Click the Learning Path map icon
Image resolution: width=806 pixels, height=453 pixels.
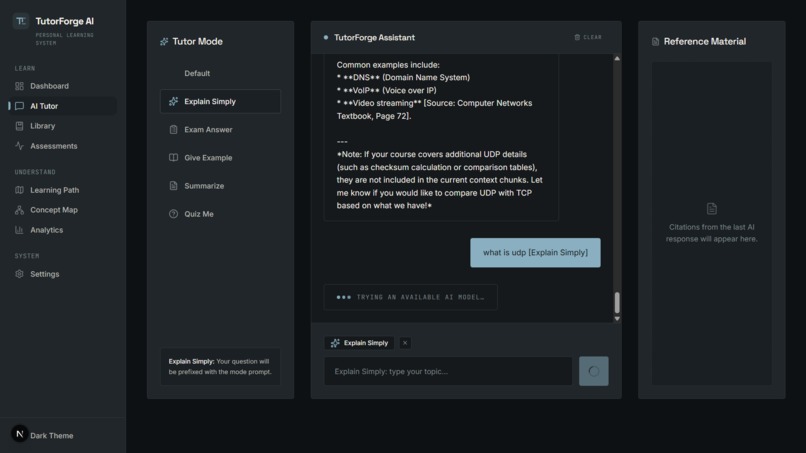[19, 190]
